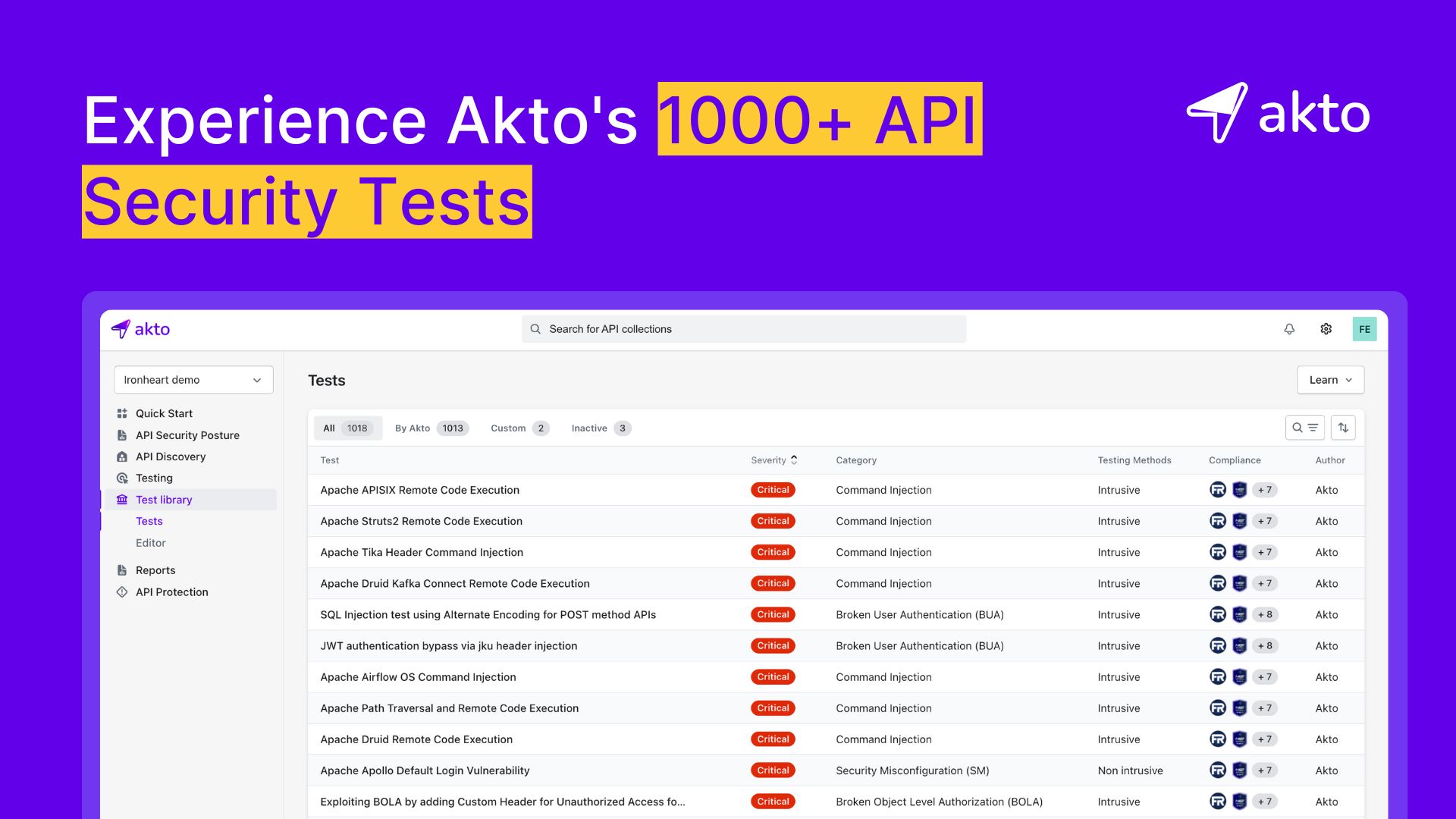Click the Quick Start grid icon
Viewport: 1456px width, 819px height.
click(x=122, y=413)
